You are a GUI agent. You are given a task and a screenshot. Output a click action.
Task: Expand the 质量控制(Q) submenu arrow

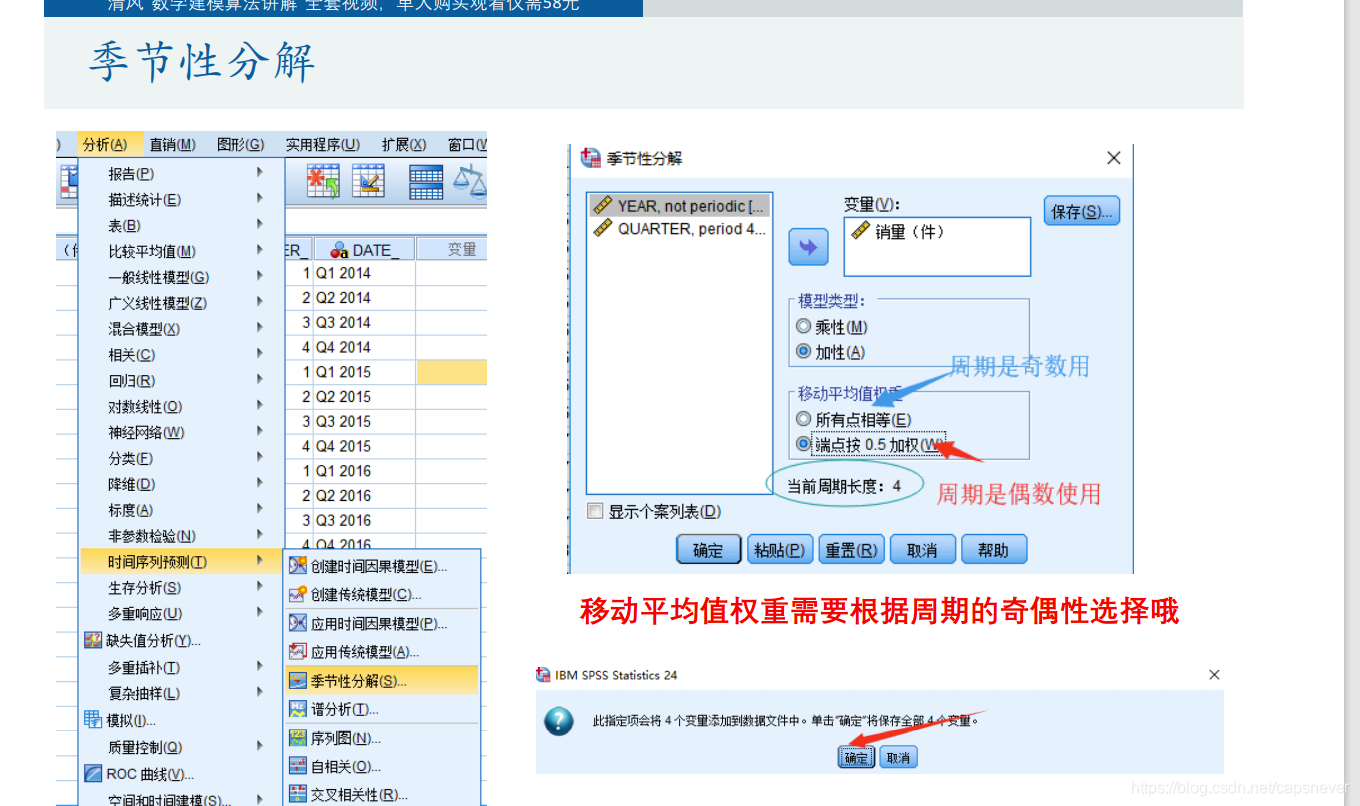click(260, 746)
